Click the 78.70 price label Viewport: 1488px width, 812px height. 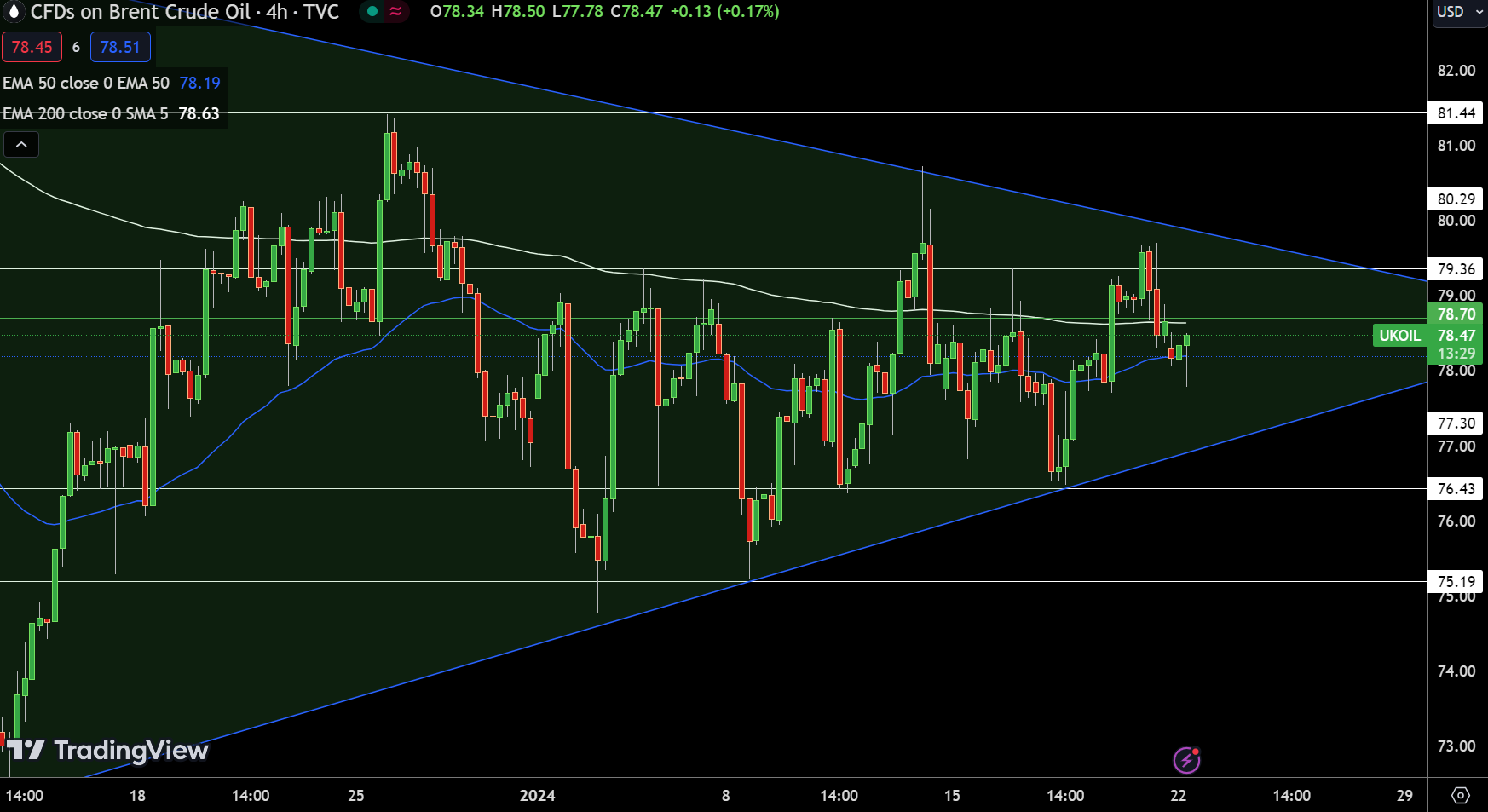[x=1456, y=314]
